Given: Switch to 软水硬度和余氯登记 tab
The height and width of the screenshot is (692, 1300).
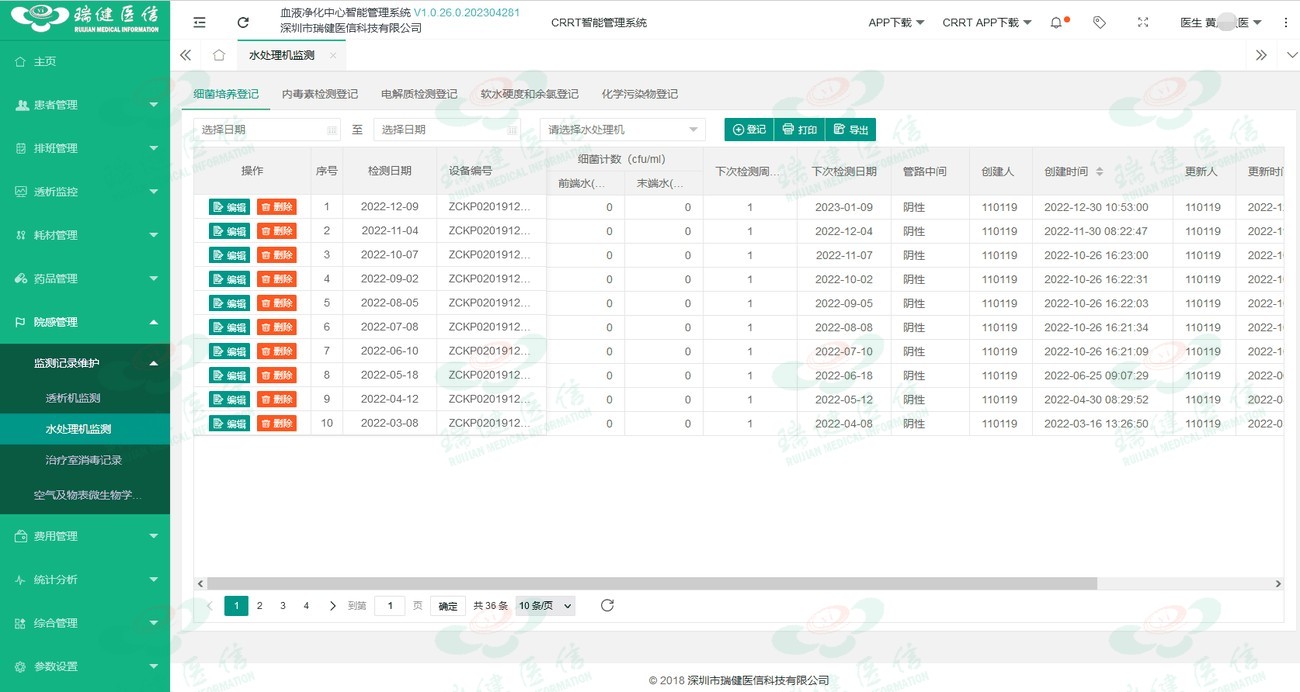Looking at the screenshot, I should (530, 94).
